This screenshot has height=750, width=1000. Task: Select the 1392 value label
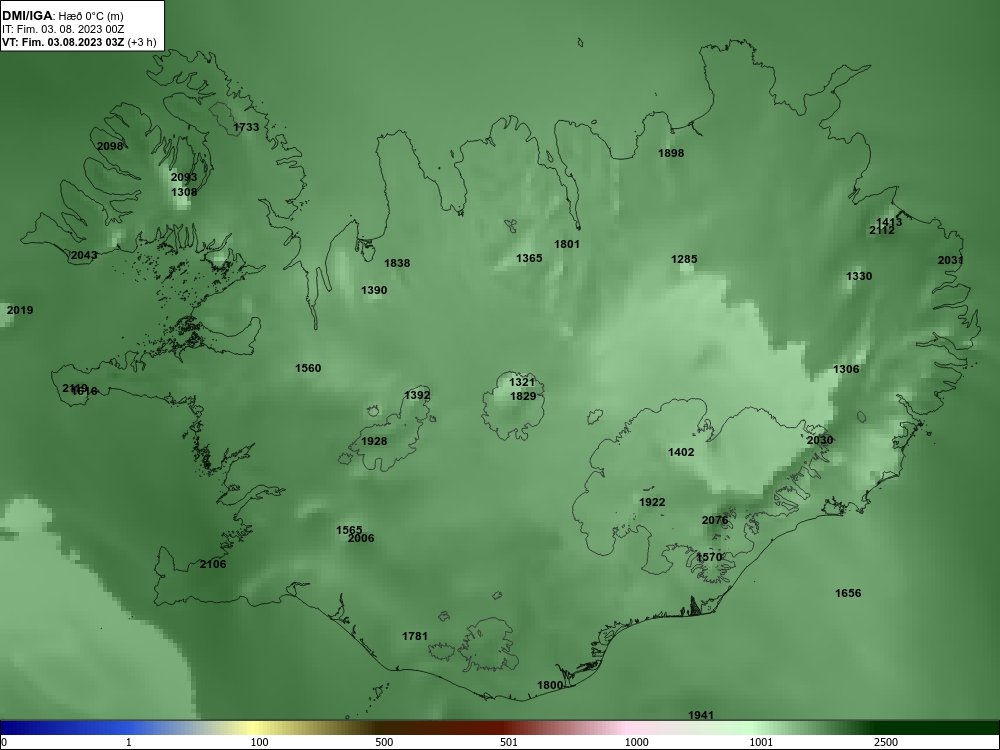pos(417,395)
